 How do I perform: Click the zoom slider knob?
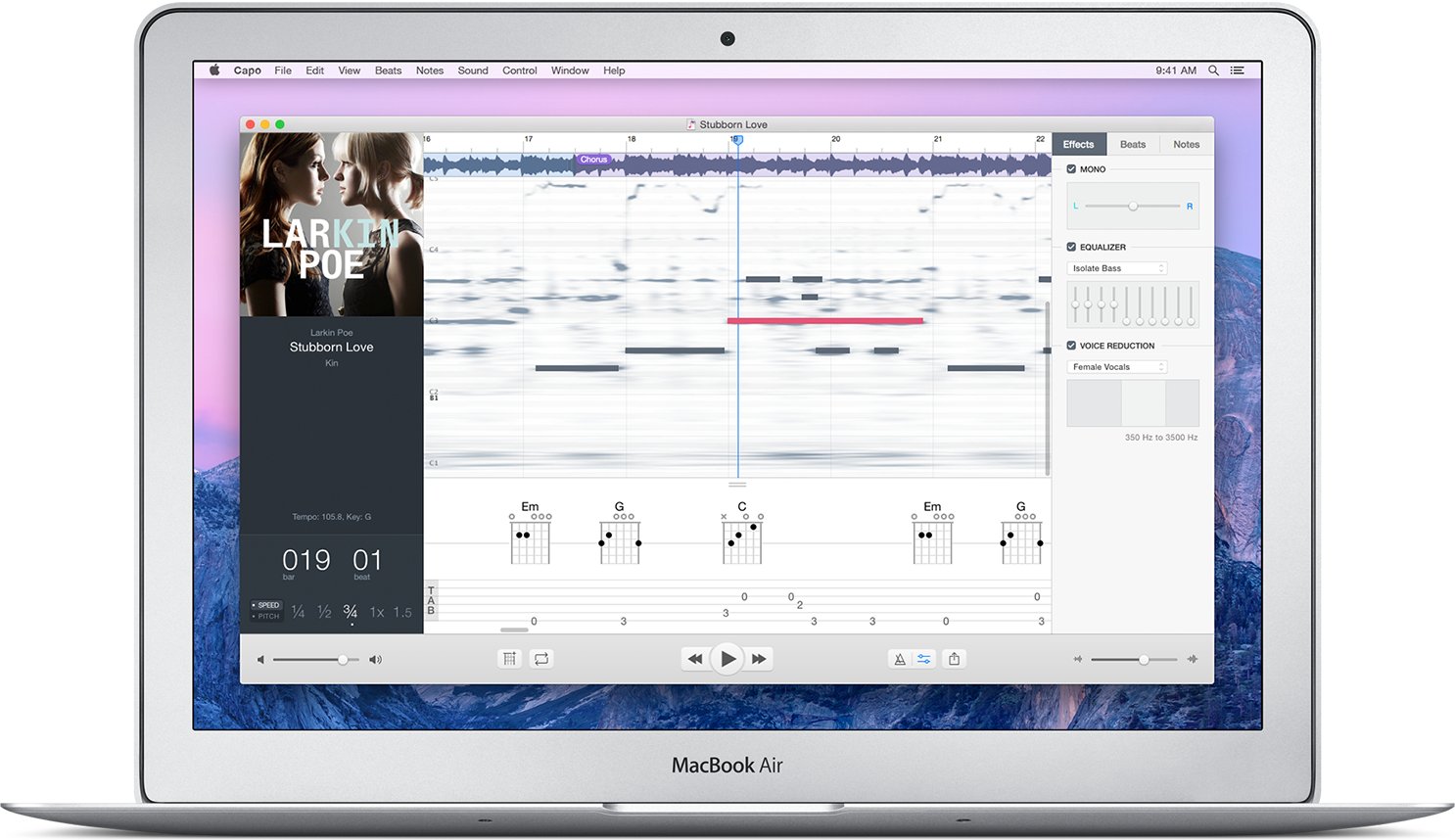point(1144,660)
